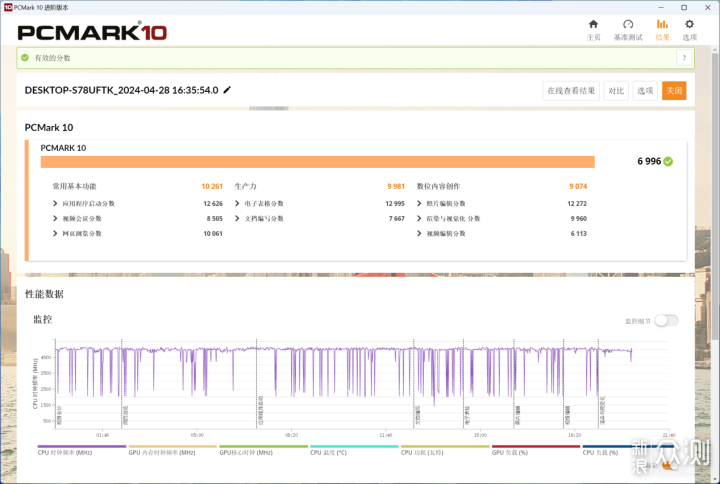Click 在线查看结果 button

point(571,91)
